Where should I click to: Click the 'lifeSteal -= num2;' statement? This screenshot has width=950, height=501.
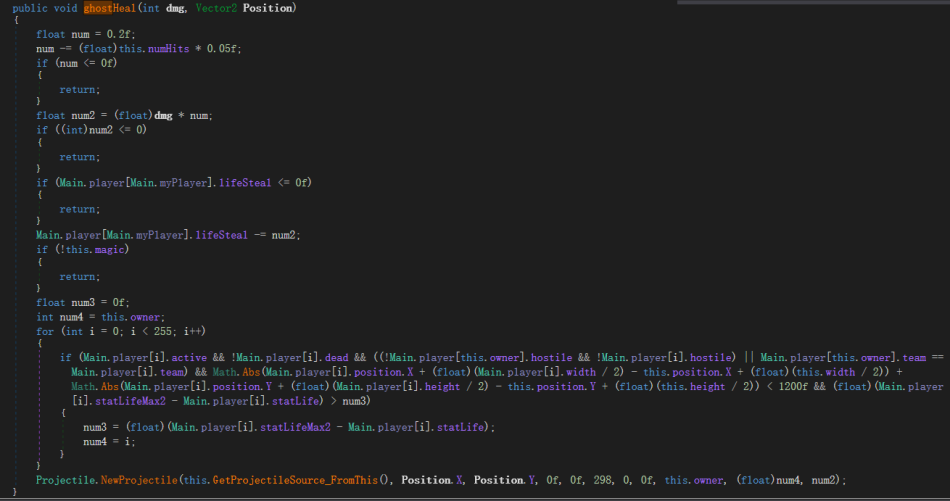(168, 235)
